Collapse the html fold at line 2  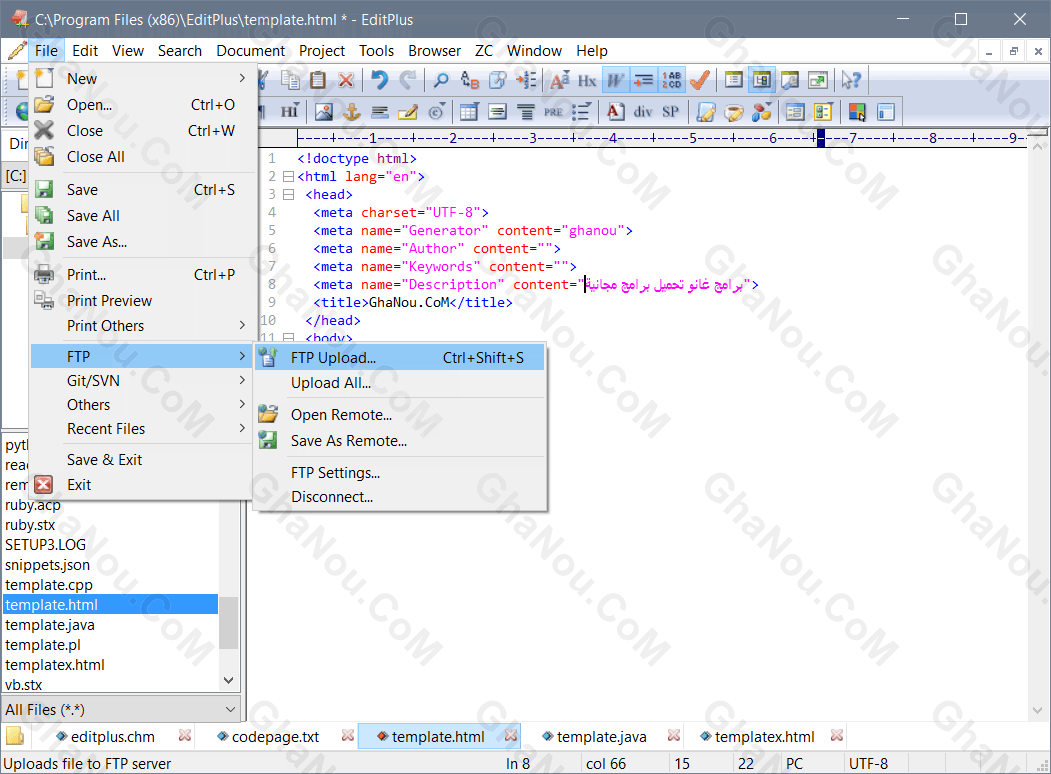click(x=288, y=177)
